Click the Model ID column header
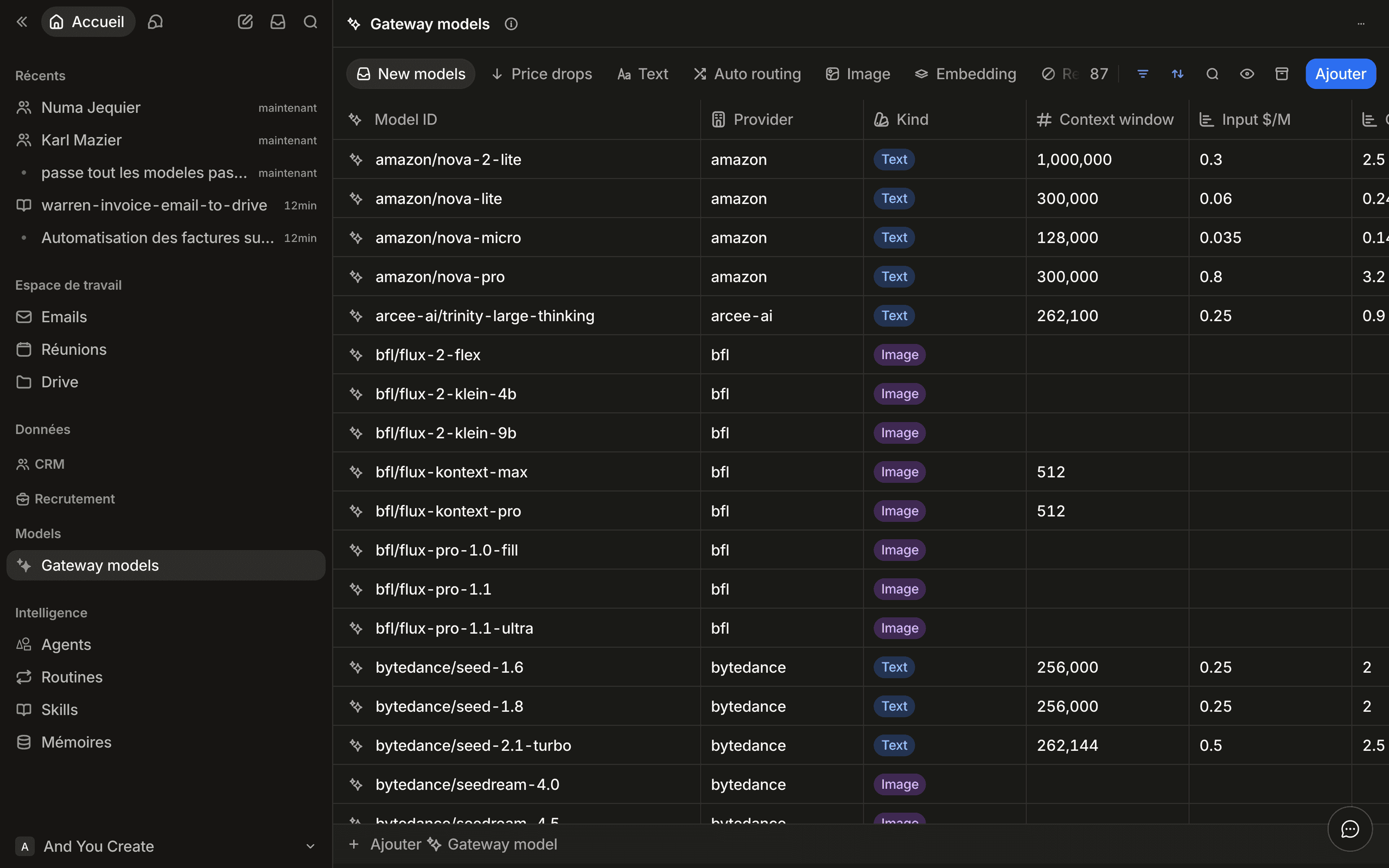This screenshot has height=868, width=1389. tap(517, 119)
